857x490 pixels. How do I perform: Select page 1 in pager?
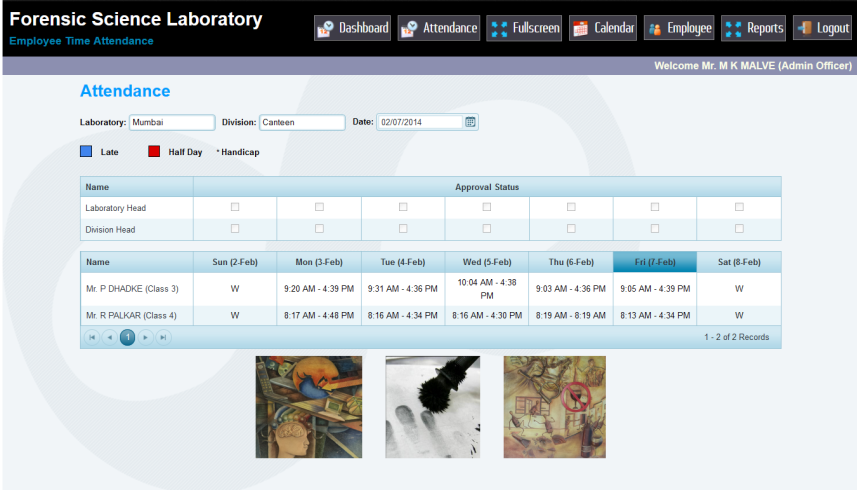coord(127,338)
